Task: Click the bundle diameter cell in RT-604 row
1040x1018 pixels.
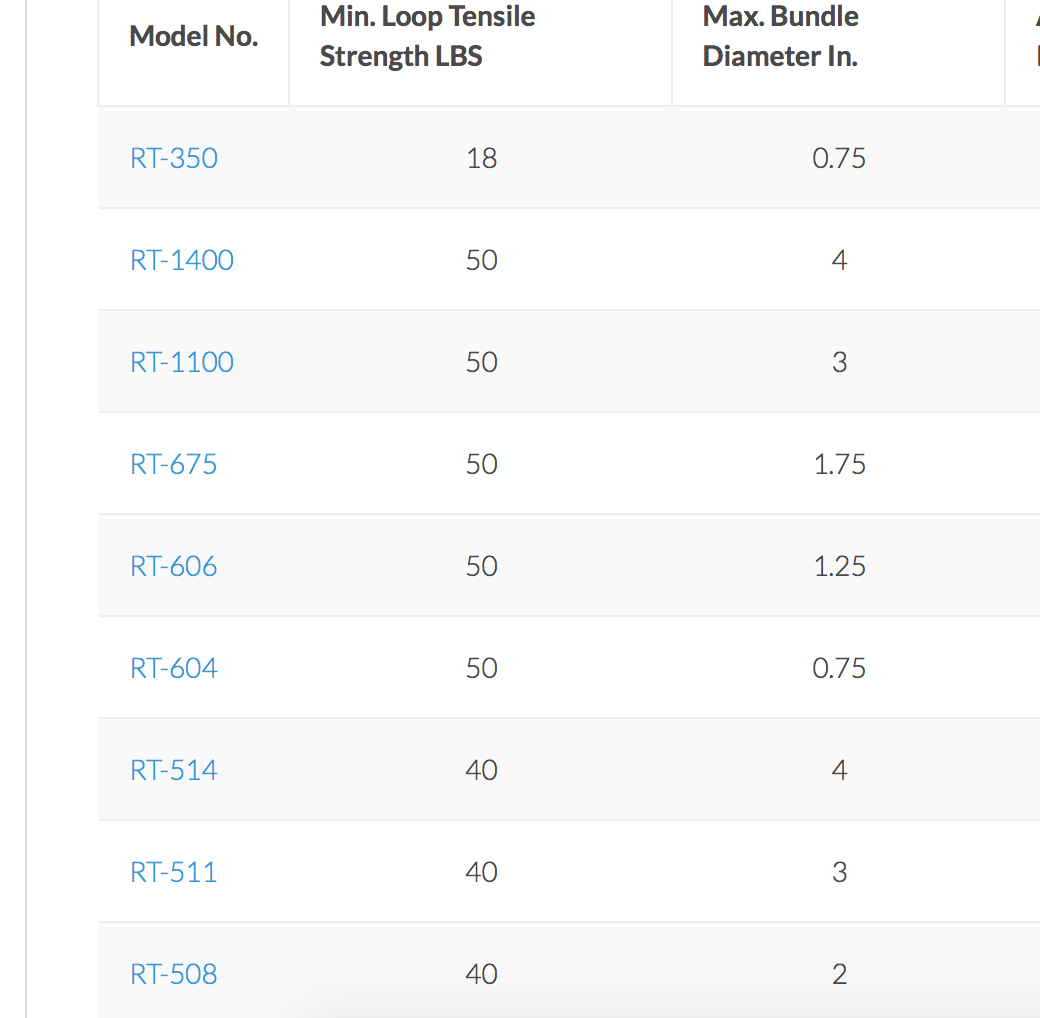Action: 839,668
